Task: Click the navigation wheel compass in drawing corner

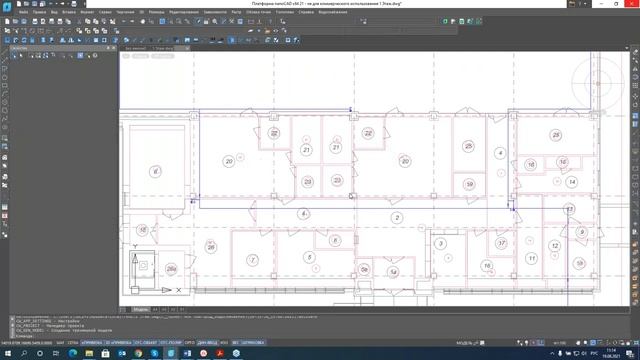Action: 598,83
